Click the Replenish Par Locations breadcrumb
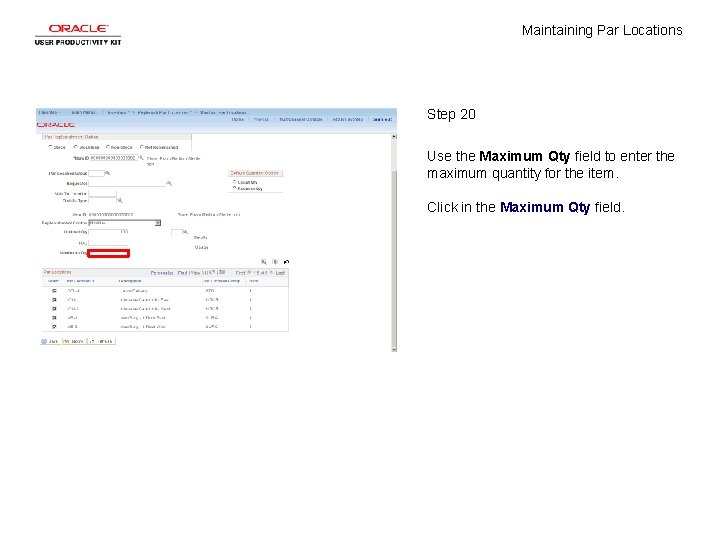Image resolution: width=720 pixels, height=540 pixels. point(163,112)
